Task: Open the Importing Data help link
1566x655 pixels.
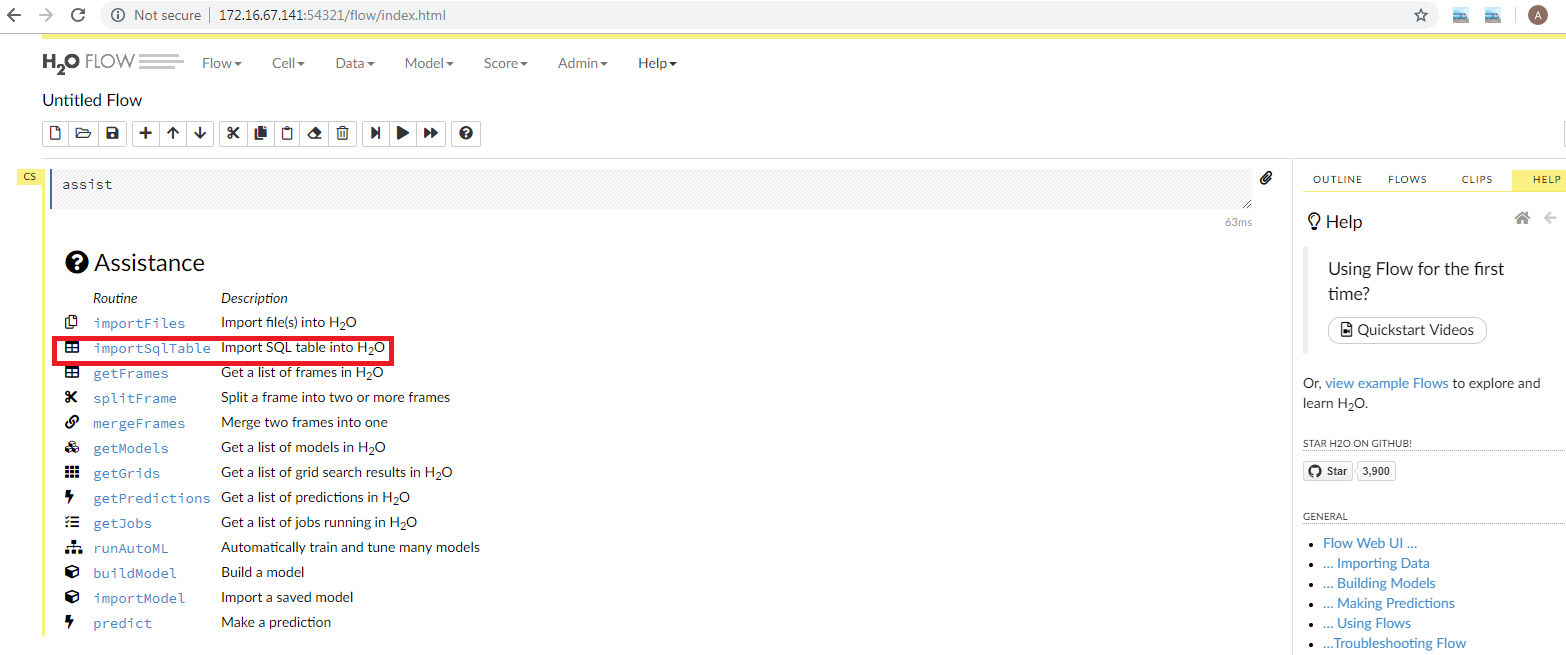Action: [x=1376, y=563]
